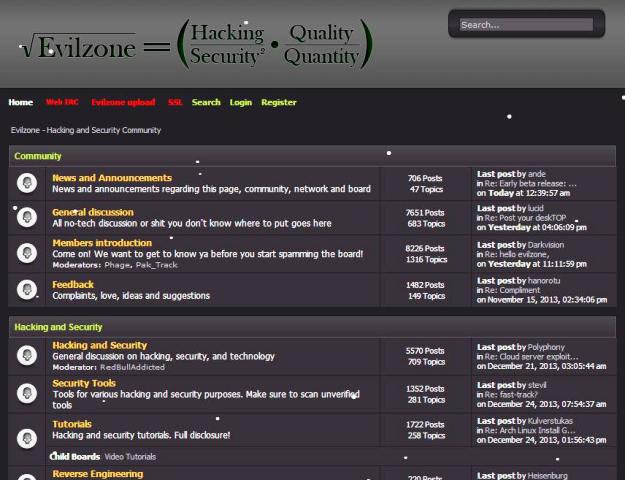Open the Tutorials board

click(72, 424)
